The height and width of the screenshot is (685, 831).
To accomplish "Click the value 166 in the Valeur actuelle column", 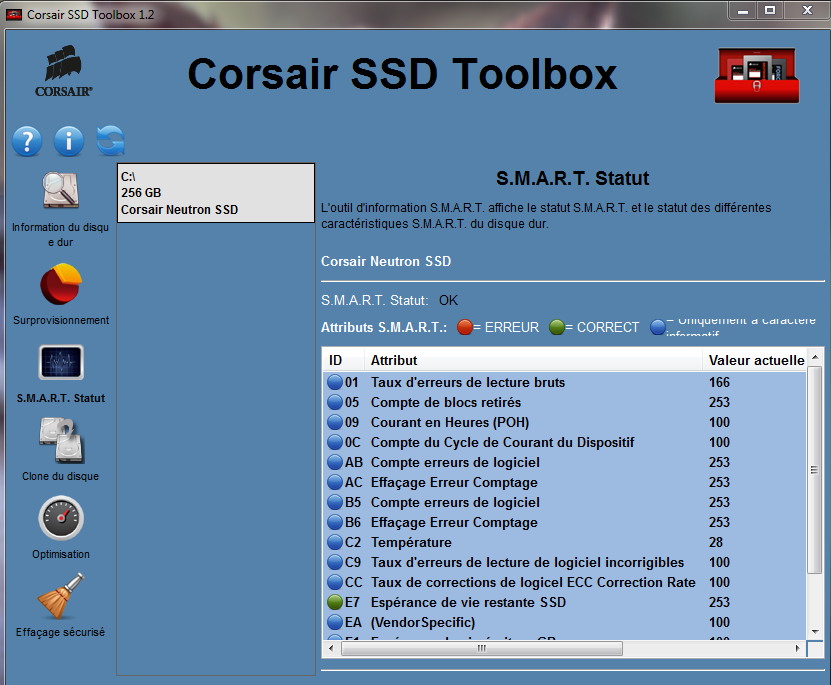I will pyautogui.click(x=719, y=382).
